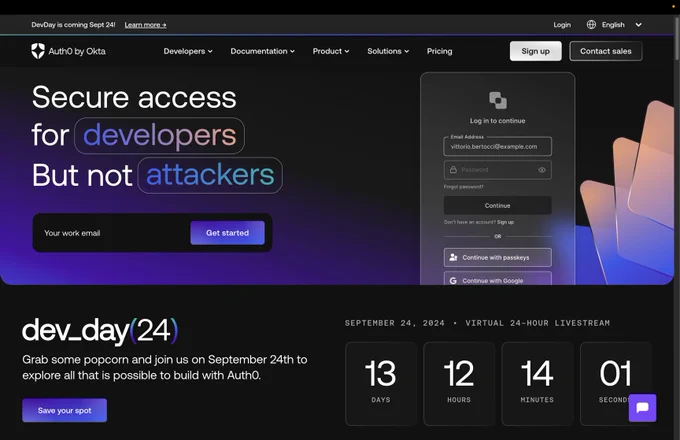Screen dimensions: 680x440
Task: Click Save your spot button
Action: (x=65, y=410)
